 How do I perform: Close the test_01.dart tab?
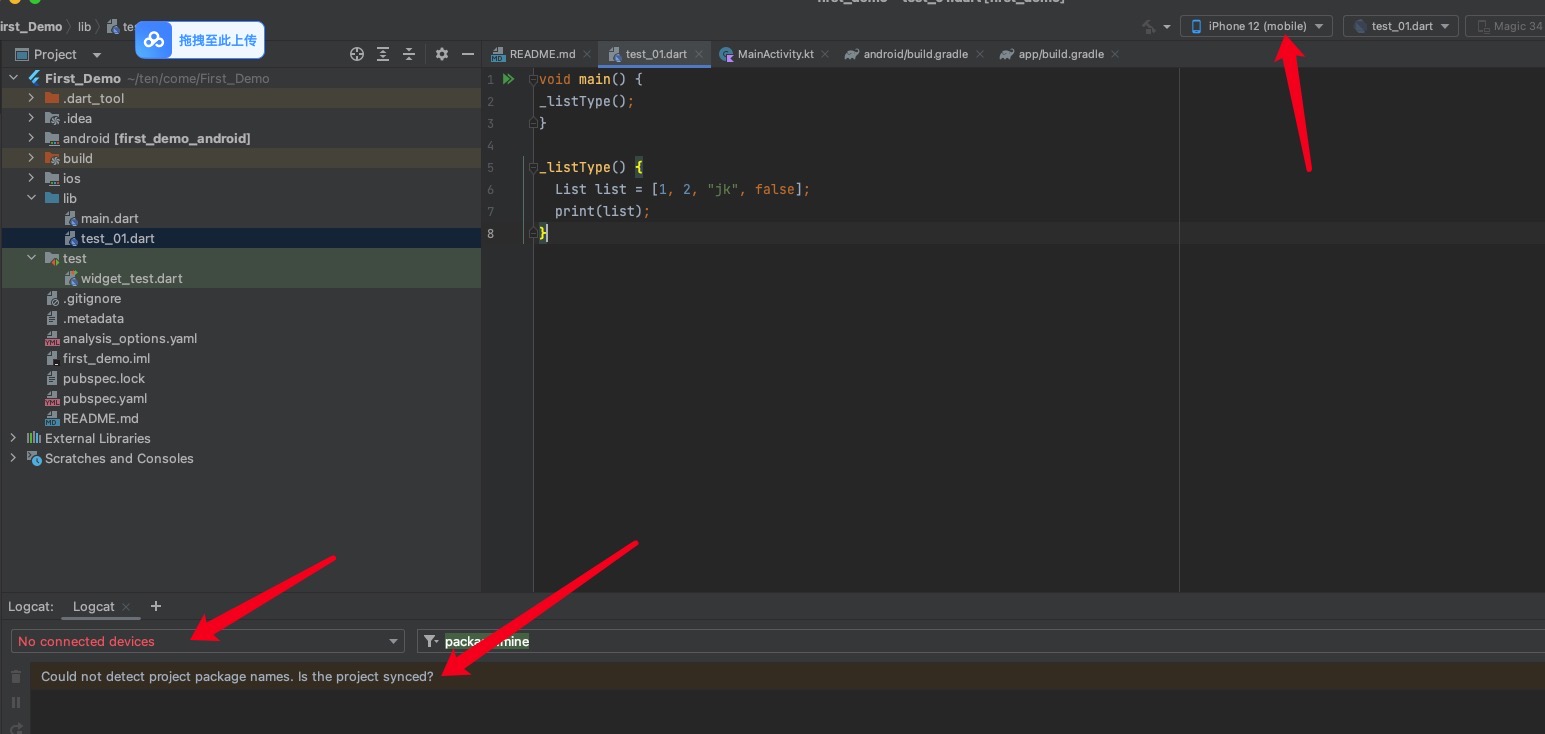click(698, 54)
